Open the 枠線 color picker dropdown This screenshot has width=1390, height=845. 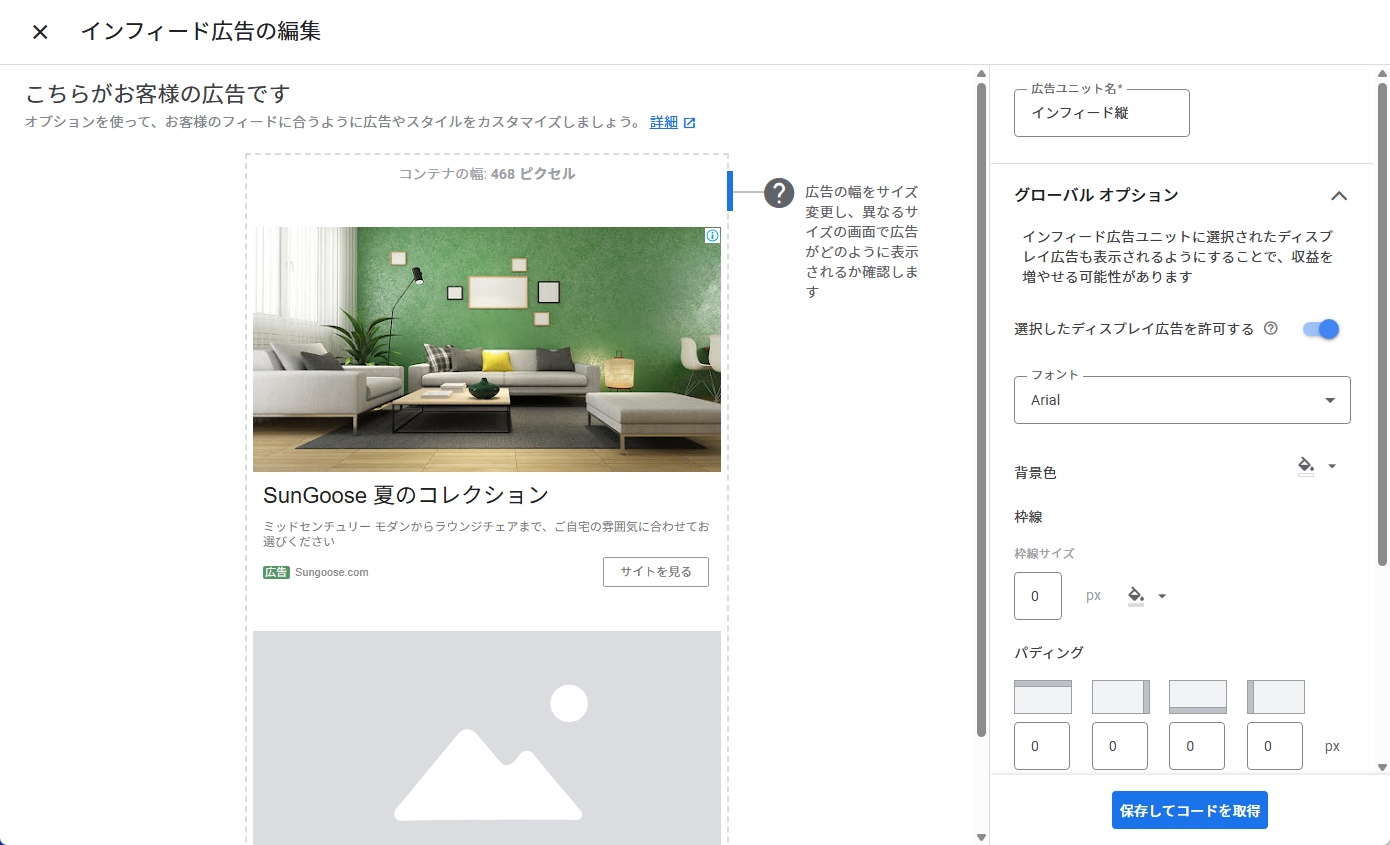[1146, 596]
